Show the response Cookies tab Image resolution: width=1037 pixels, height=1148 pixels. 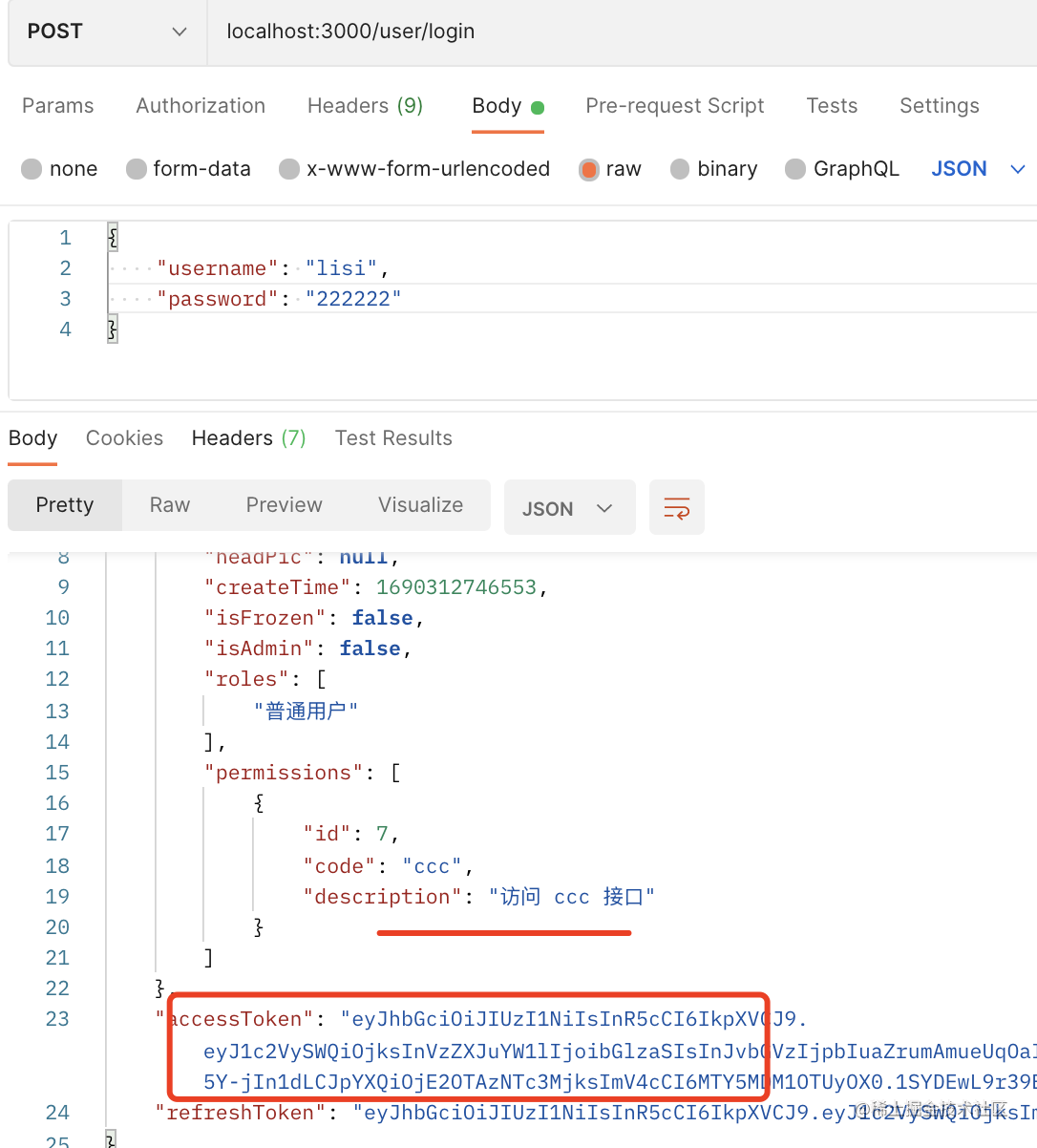tap(124, 438)
